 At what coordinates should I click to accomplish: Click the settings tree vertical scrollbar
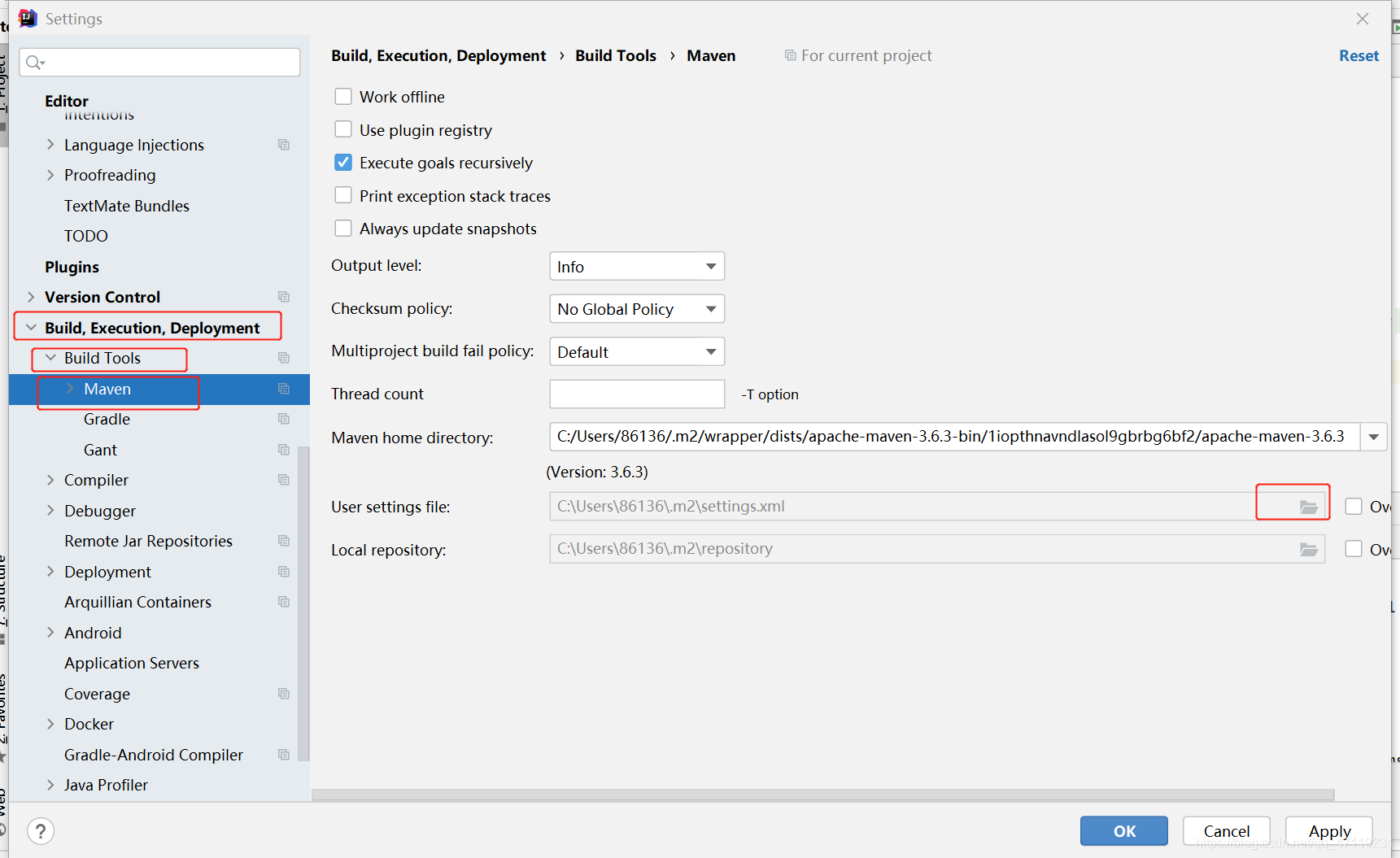coord(303,603)
